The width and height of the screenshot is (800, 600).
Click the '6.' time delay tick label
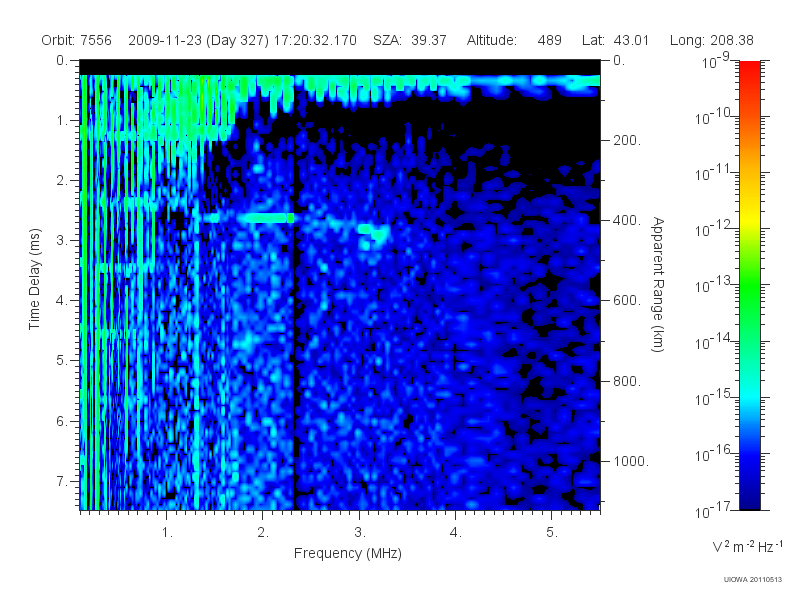(x=61, y=421)
